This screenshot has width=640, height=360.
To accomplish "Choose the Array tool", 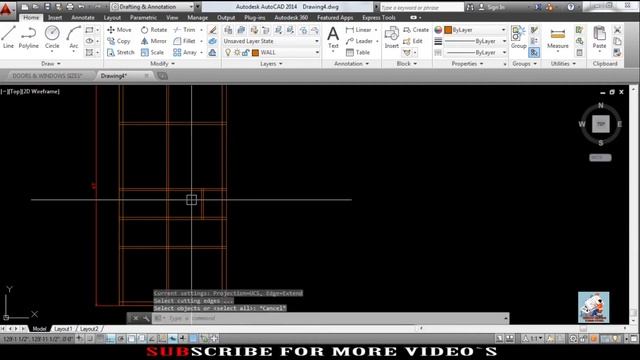I will click(185, 53).
